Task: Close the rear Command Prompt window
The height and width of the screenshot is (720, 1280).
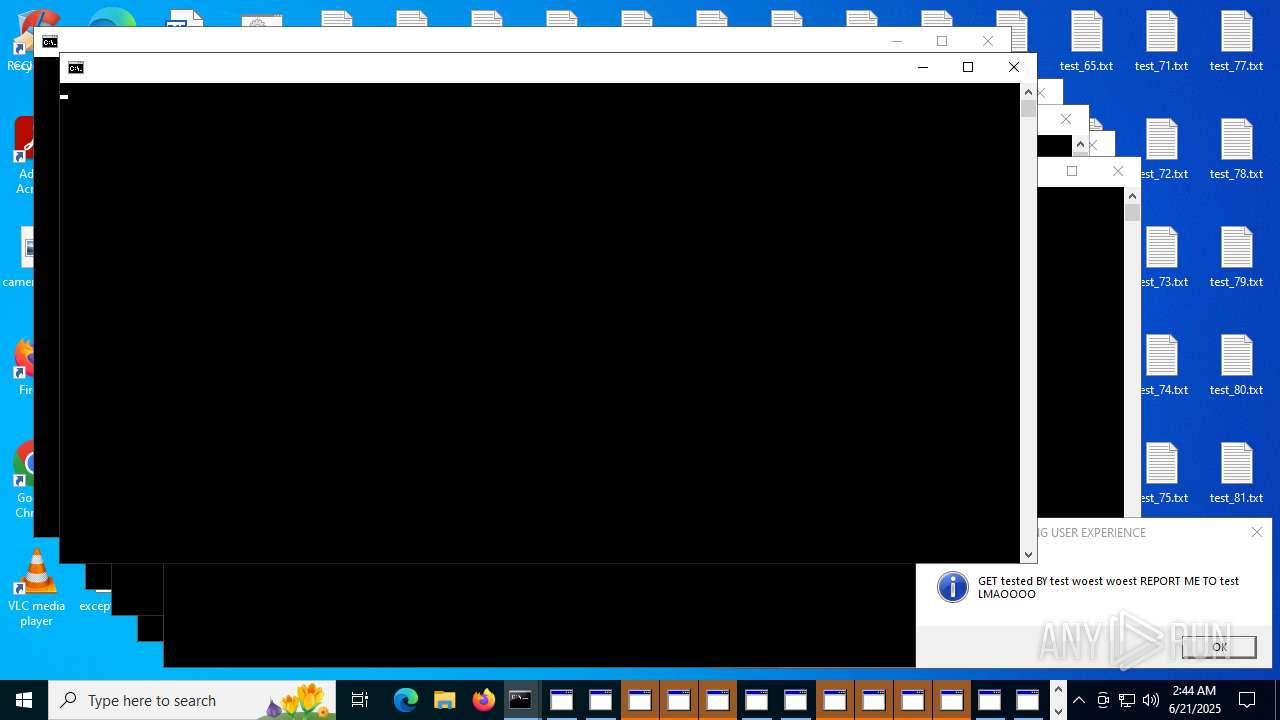Action: pos(988,41)
